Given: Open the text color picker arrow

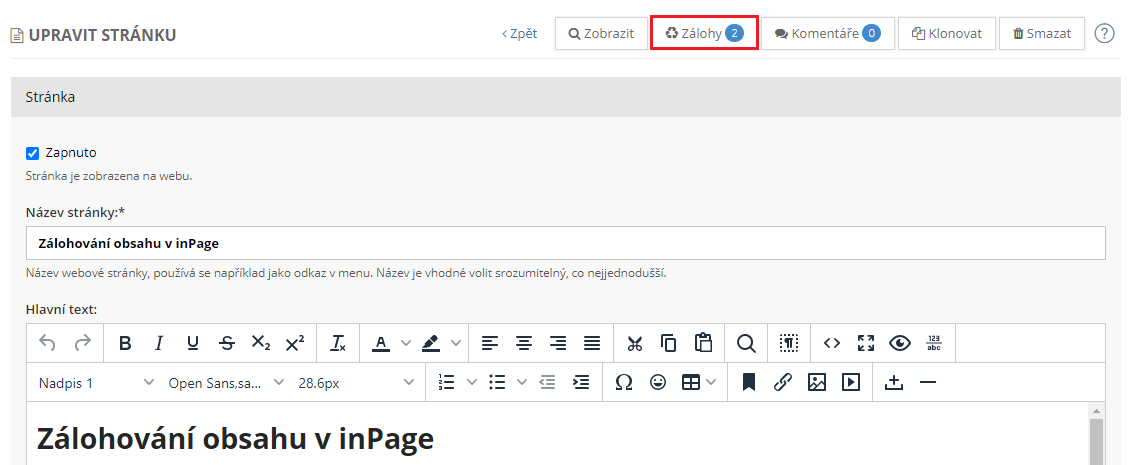Looking at the screenshot, I should tap(406, 343).
